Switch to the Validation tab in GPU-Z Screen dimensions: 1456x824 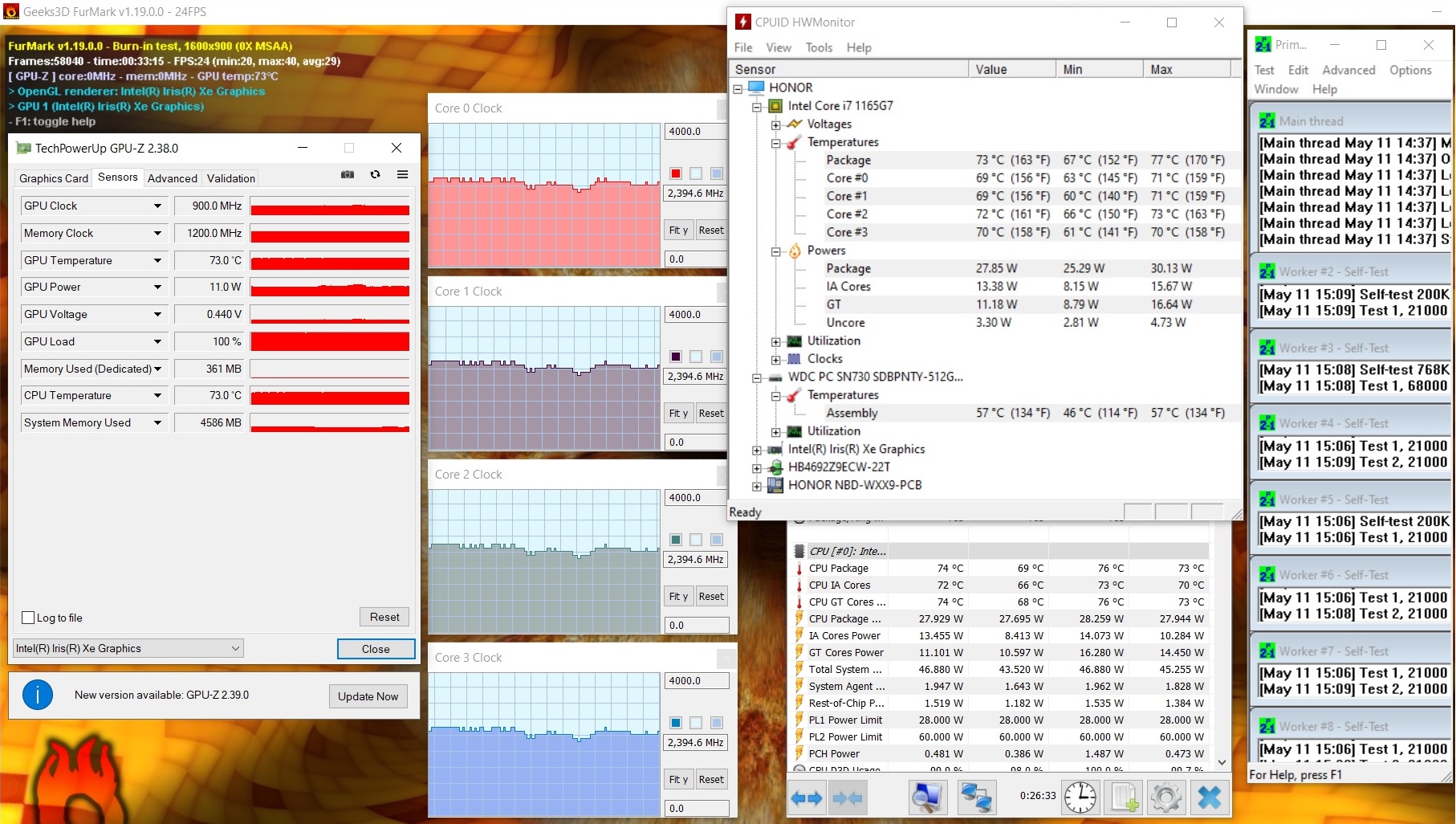point(231,178)
